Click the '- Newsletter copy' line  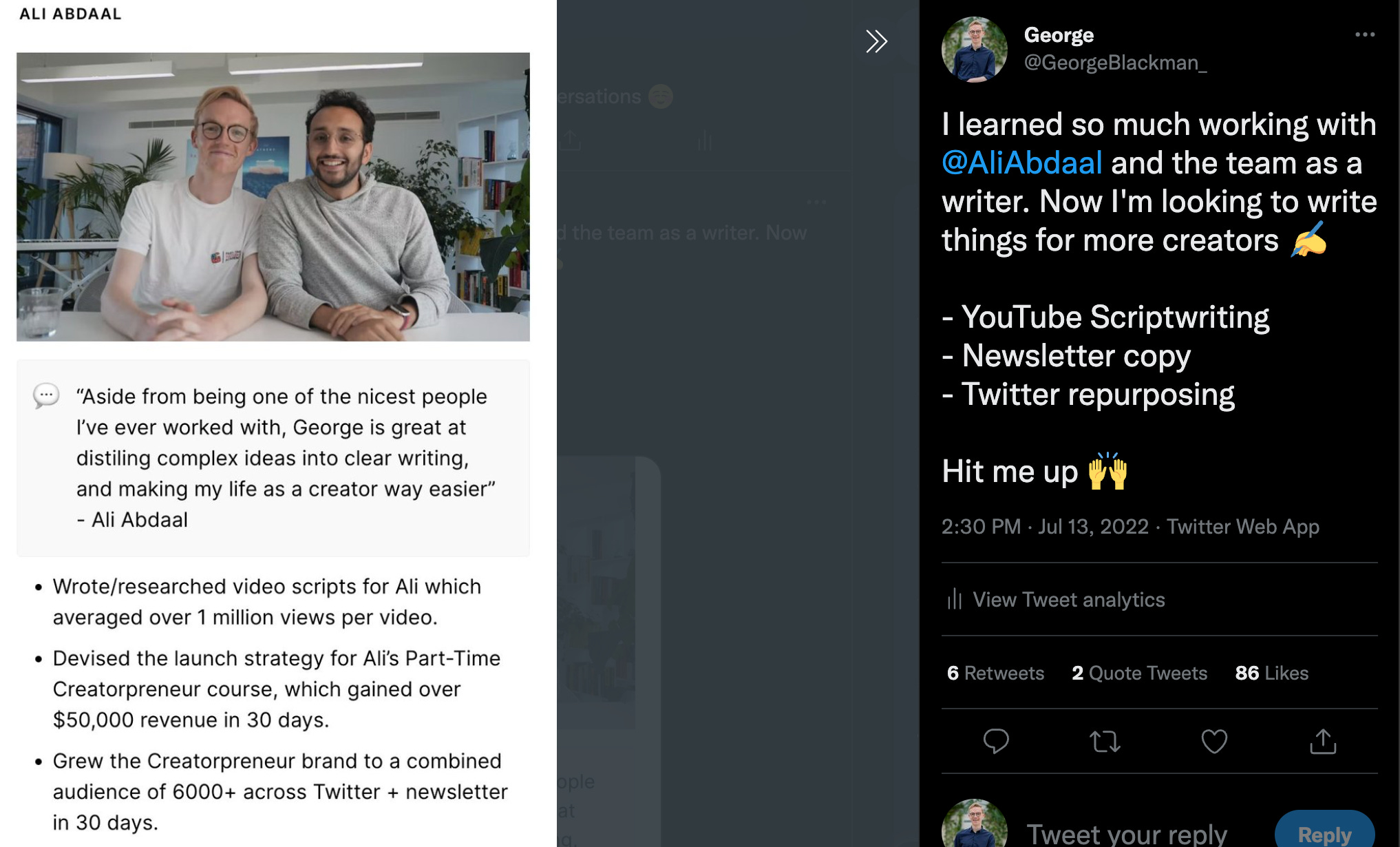[x=1066, y=356]
